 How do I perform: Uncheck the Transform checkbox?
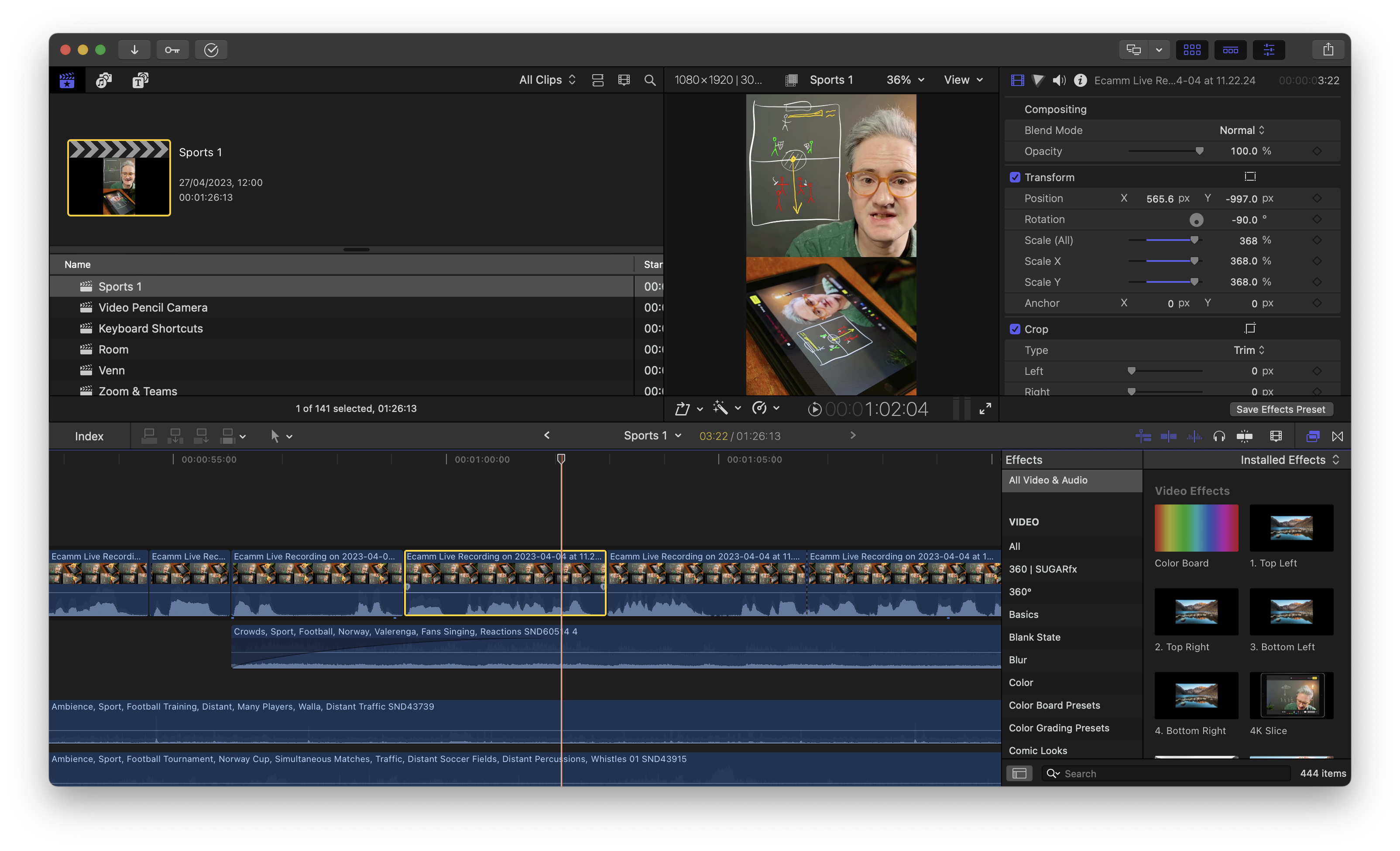1015,177
